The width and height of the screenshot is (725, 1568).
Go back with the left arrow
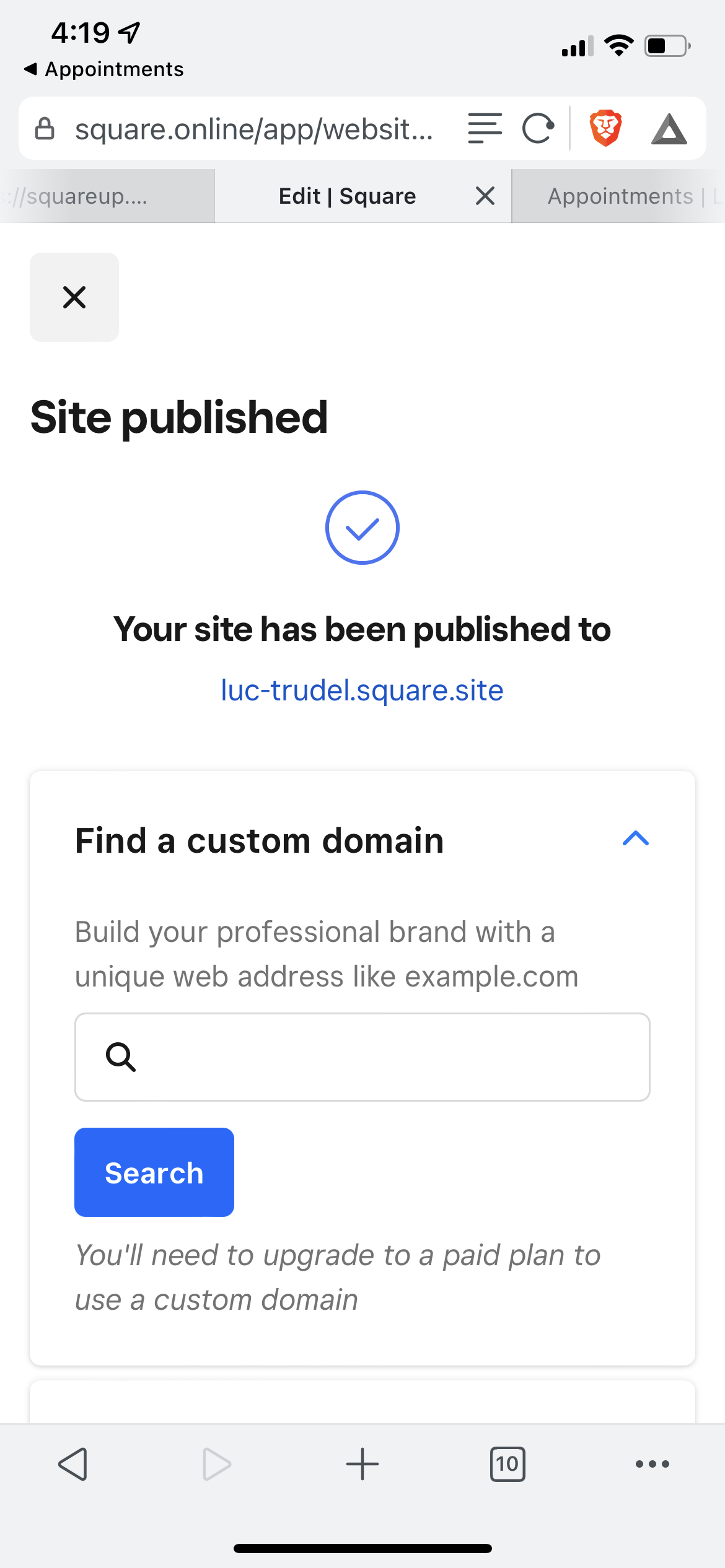[x=72, y=1464]
